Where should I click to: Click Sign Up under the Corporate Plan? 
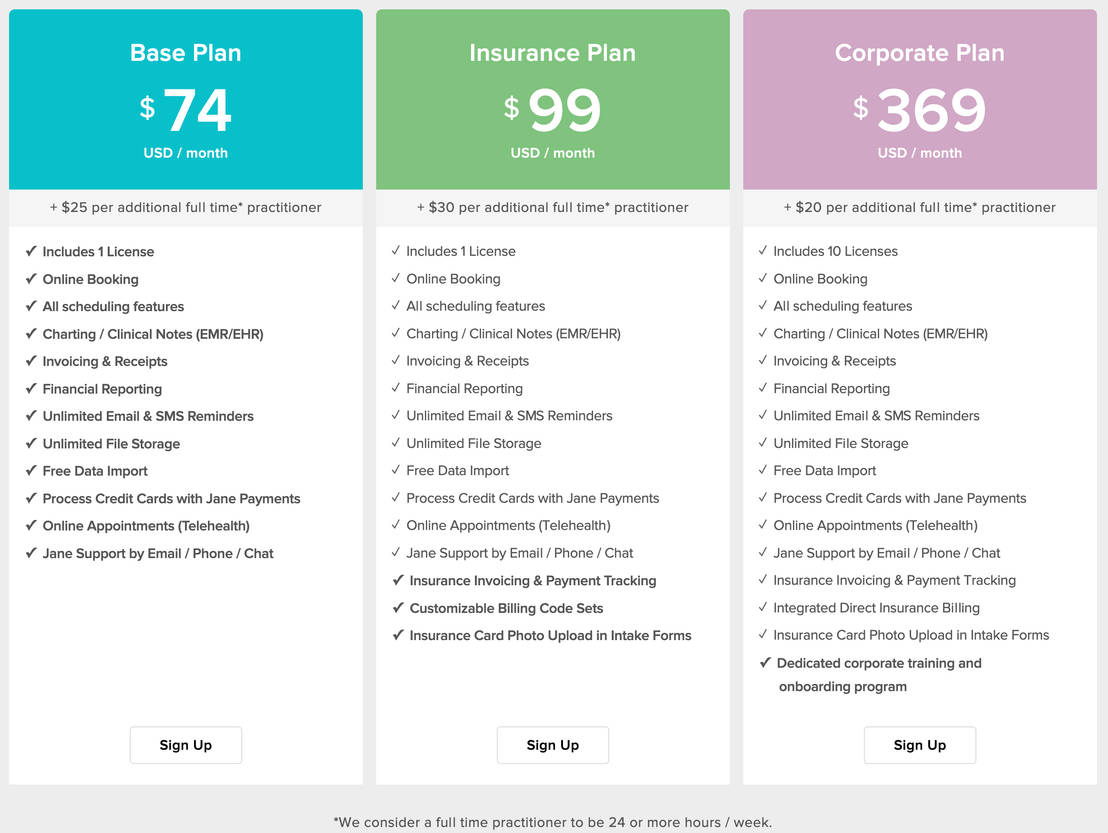click(919, 745)
